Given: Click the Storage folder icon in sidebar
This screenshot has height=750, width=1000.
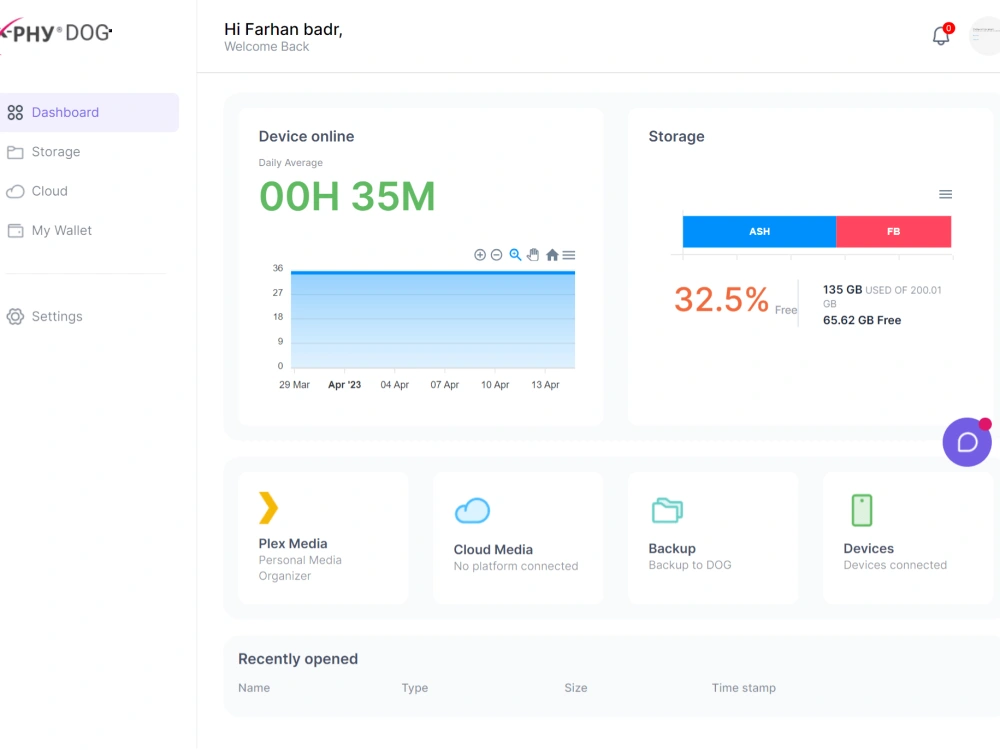Looking at the screenshot, I should click(x=15, y=152).
